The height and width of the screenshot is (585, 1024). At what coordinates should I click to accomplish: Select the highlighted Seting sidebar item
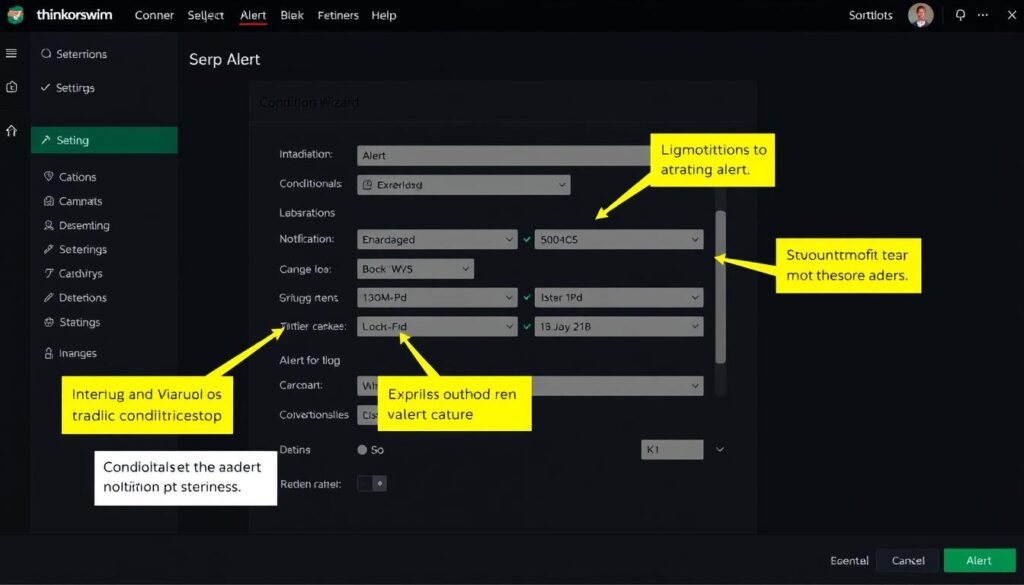tap(104, 140)
